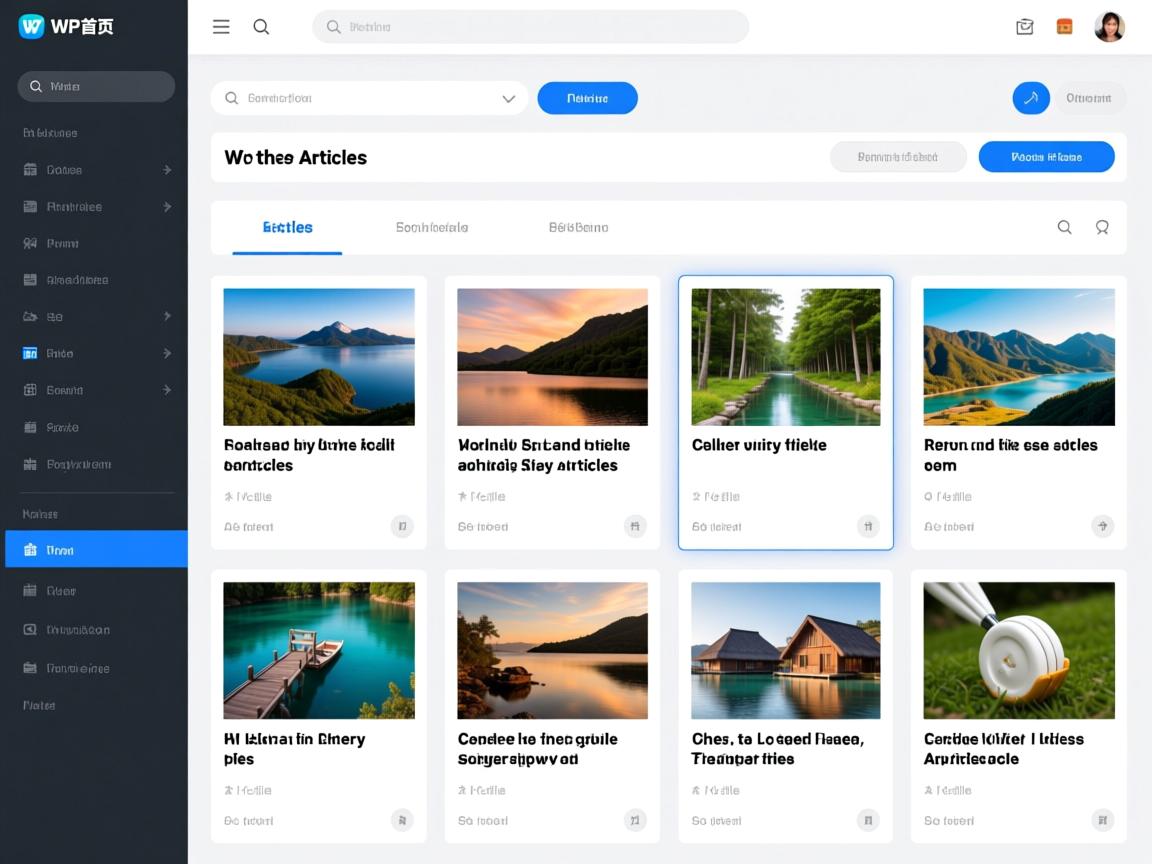Select the active Articles tab
The width and height of the screenshot is (1152, 864).
click(x=287, y=227)
